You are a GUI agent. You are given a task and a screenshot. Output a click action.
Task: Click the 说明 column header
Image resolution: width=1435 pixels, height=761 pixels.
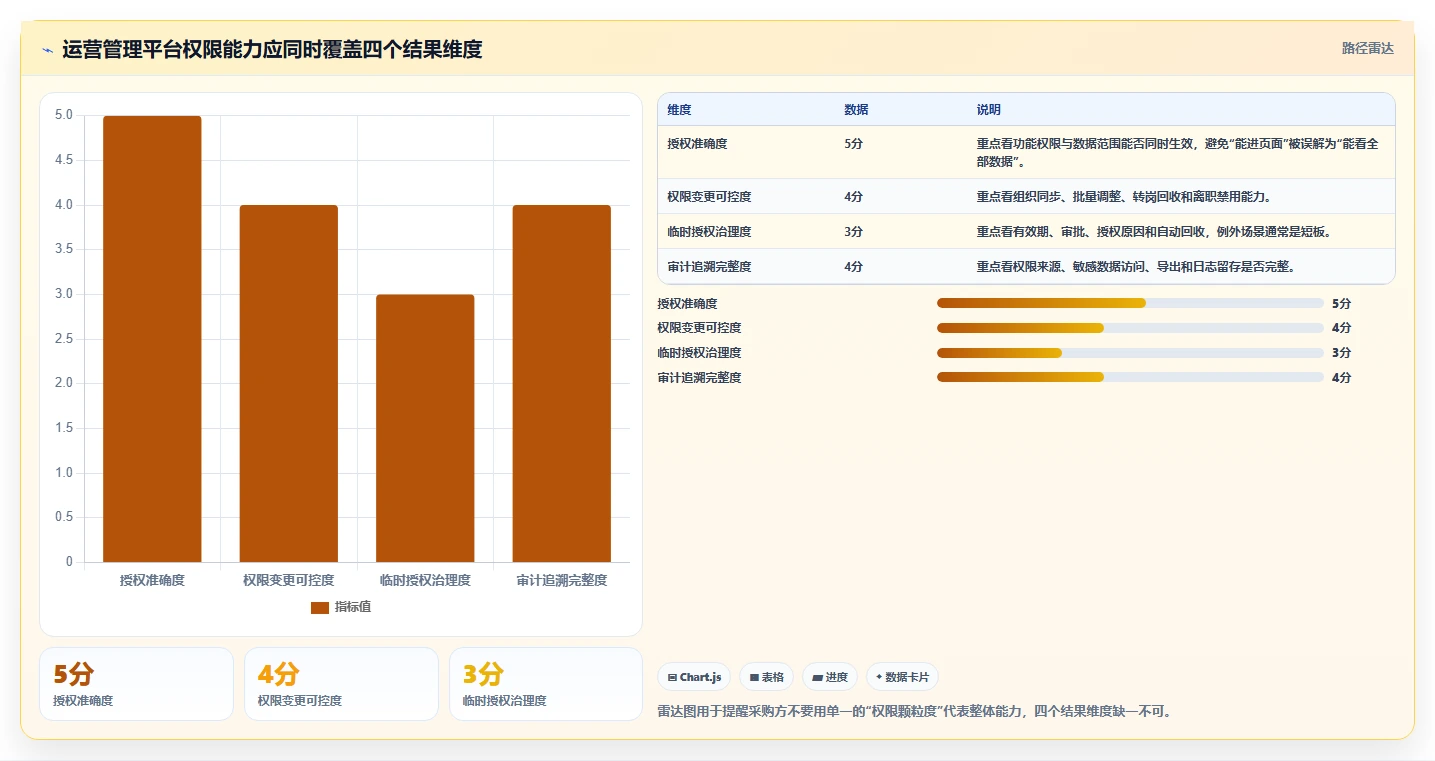click(989, 110)
